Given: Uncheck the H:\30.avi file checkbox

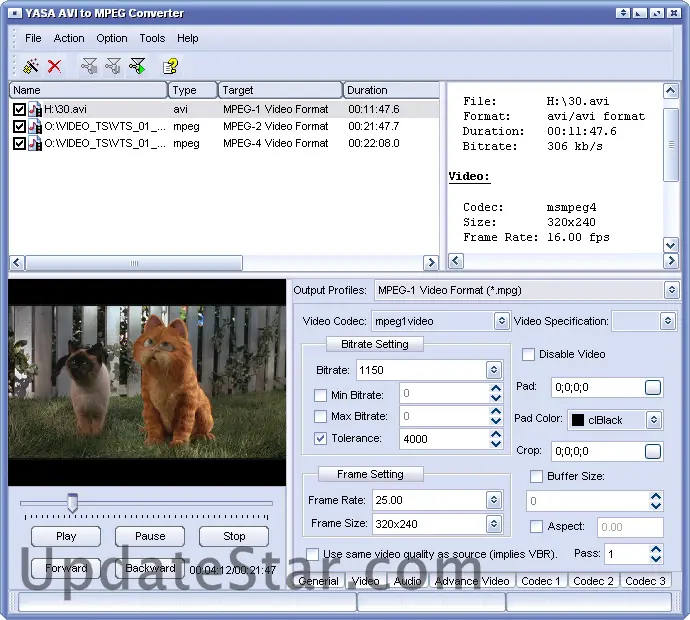Looking at the screenshot, I should pyautogui.click(x=19, y=109).
